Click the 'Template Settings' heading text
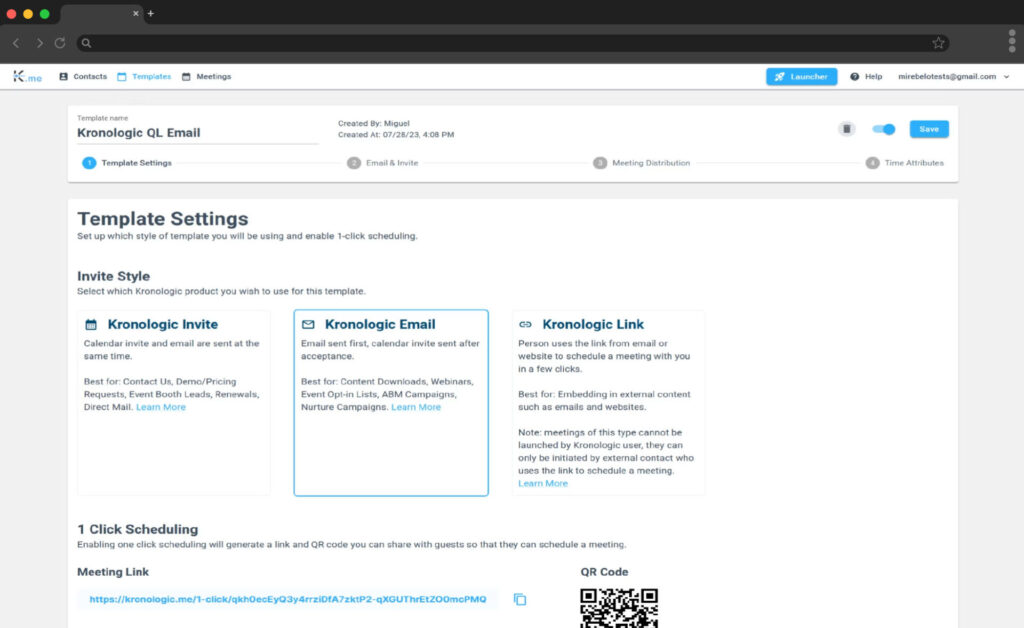The image size is (1024, 628). click(163, 219)
